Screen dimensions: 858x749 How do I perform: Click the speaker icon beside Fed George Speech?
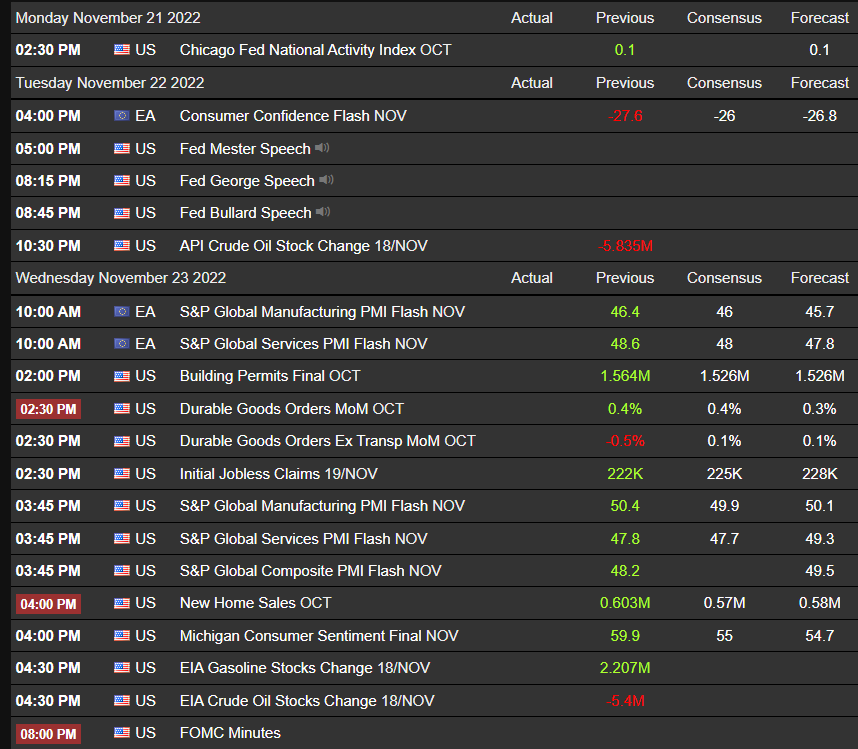pos(326,180)
